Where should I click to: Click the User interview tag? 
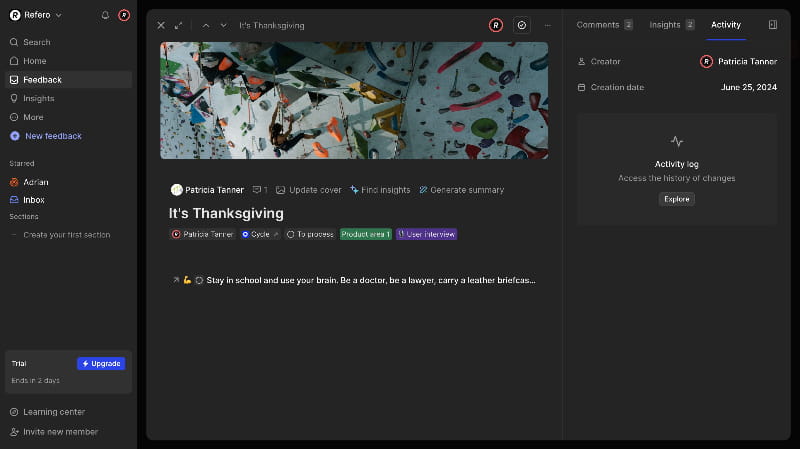427,234
